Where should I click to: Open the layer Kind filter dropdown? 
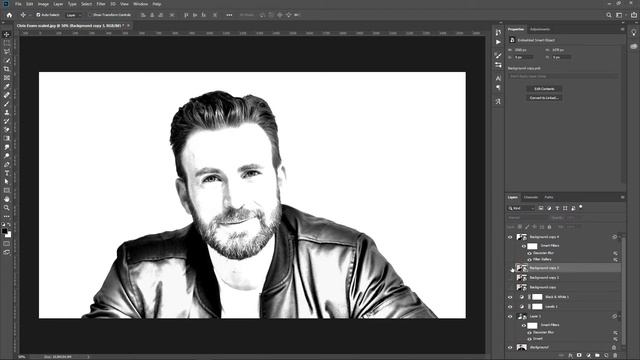click(521, 208)
